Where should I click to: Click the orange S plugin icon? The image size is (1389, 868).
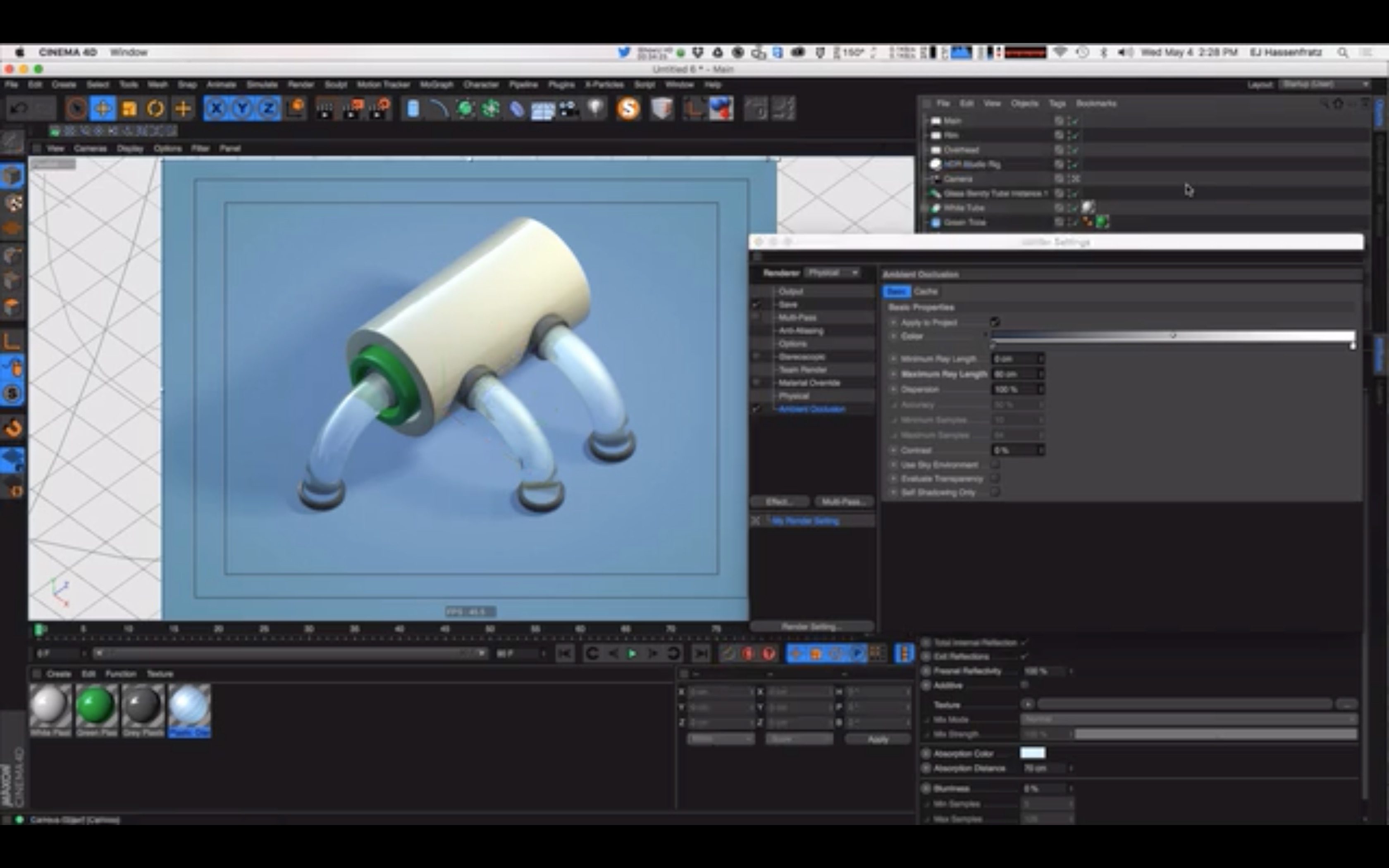[x=628, y=108]
